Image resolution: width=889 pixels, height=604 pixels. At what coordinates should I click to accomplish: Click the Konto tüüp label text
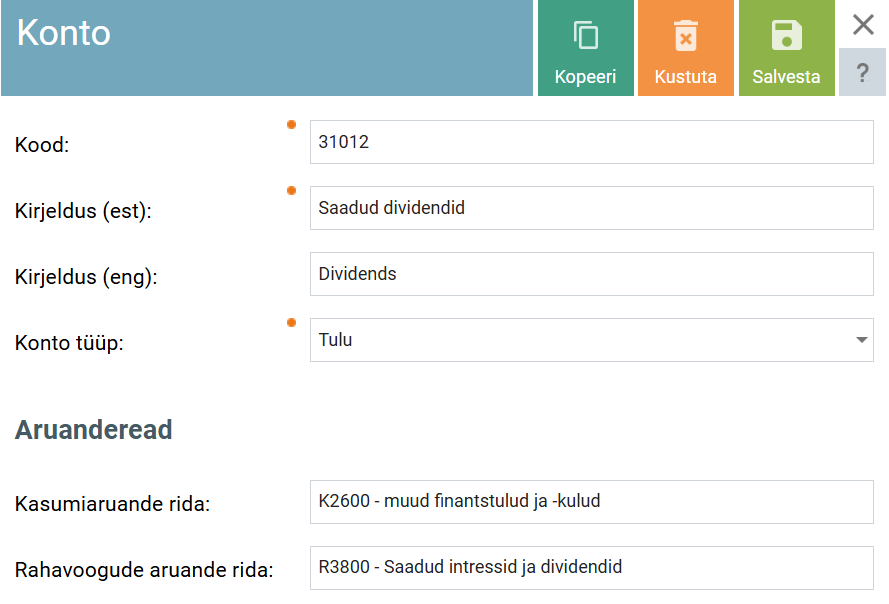pyautogui.click(x=69, y=343)
